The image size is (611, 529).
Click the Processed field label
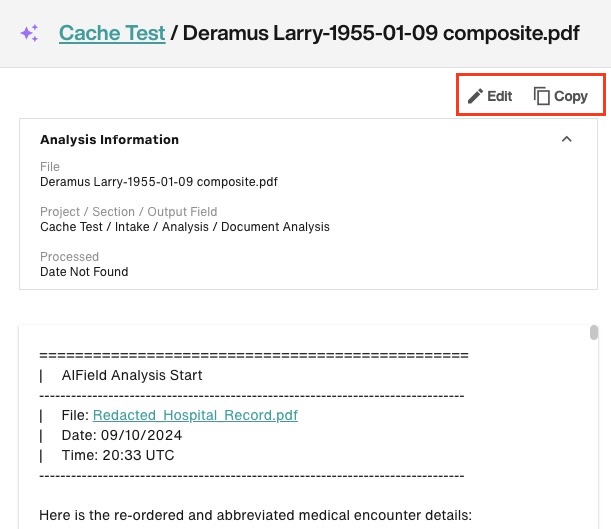click(69, 257)
